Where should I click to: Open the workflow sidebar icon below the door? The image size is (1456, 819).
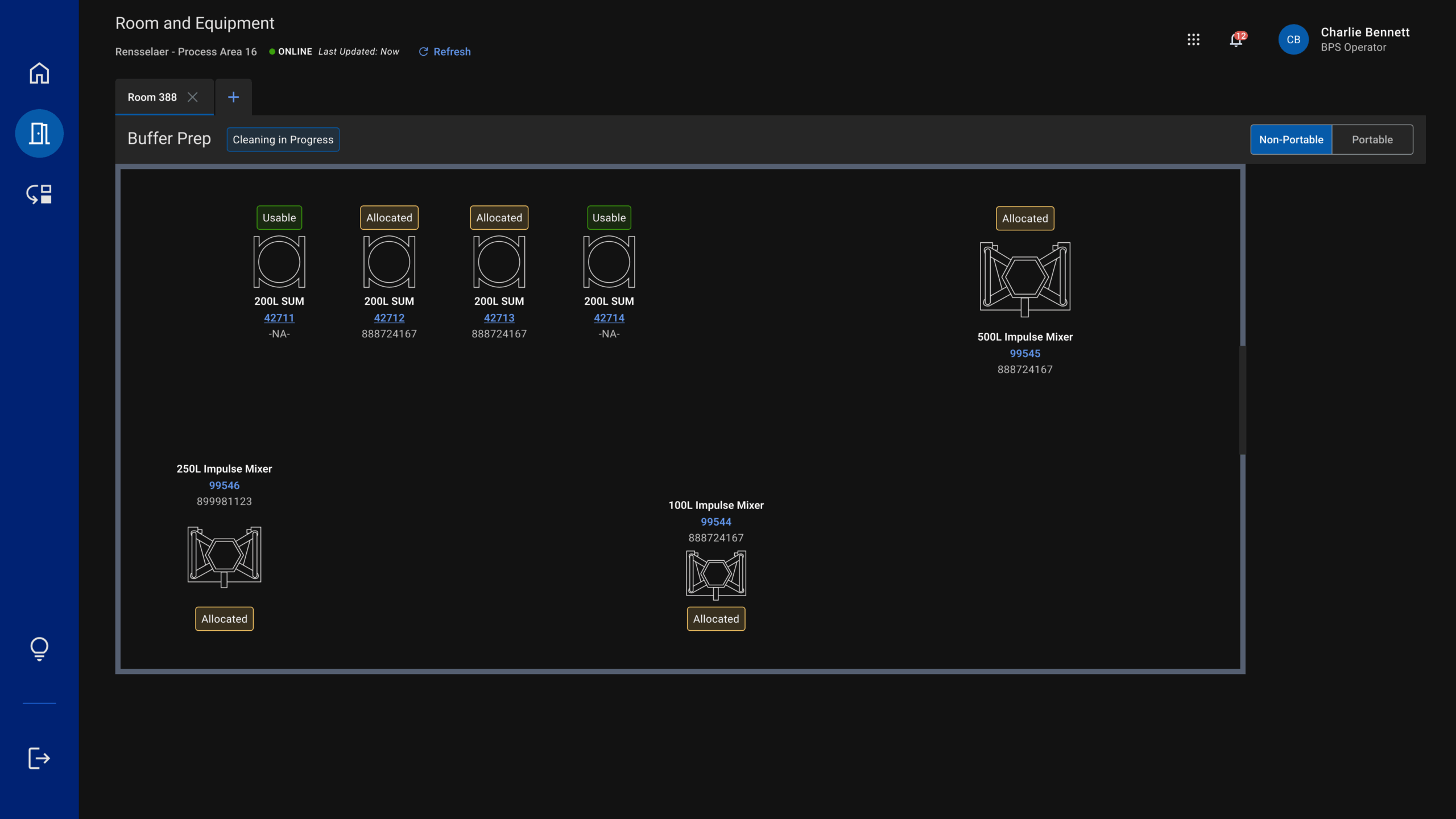tap(39, 194)
